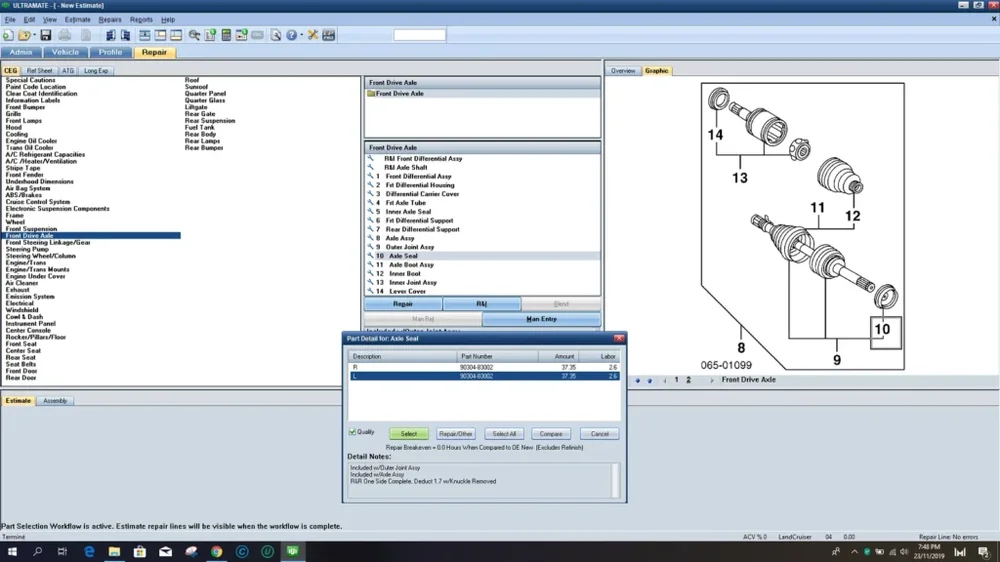Open the dropdown arrow beside Help icon

(302, 35)
